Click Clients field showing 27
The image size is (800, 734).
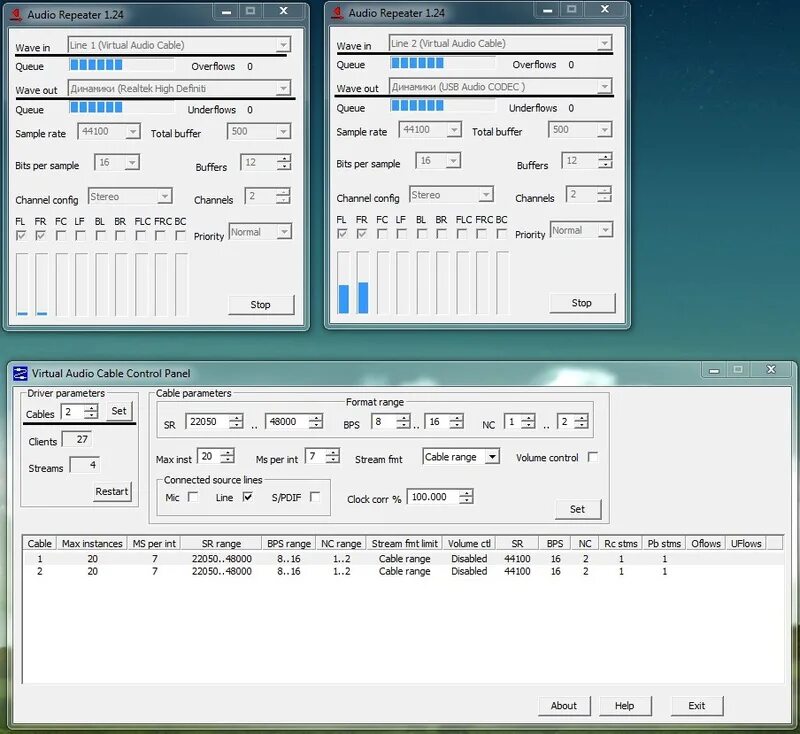[x=77, y=439]
